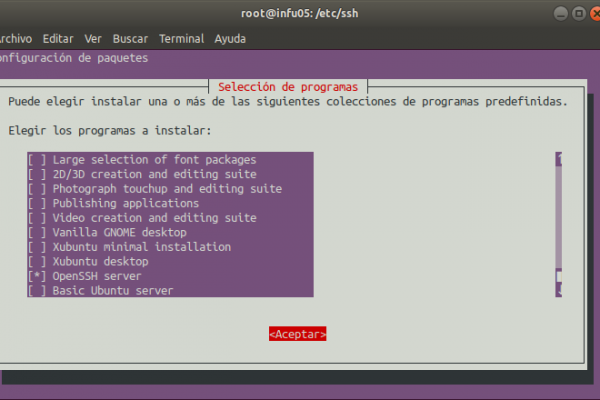
Task: Toggle Xubuntu minimal installation checkbox
Action: pos(37,247)
